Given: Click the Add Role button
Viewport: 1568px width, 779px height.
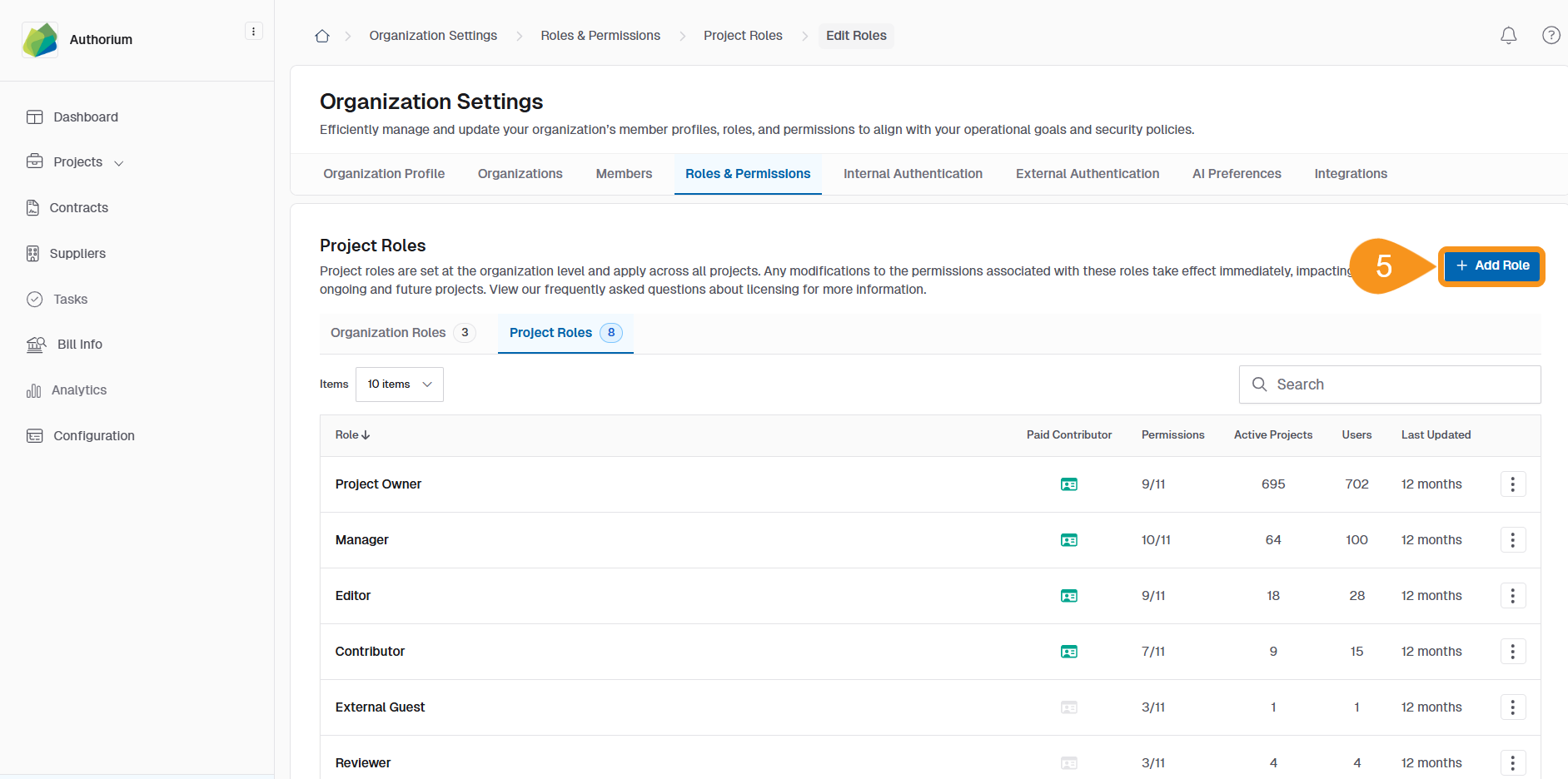Looking at the screenshot, I should (1491, 265).
